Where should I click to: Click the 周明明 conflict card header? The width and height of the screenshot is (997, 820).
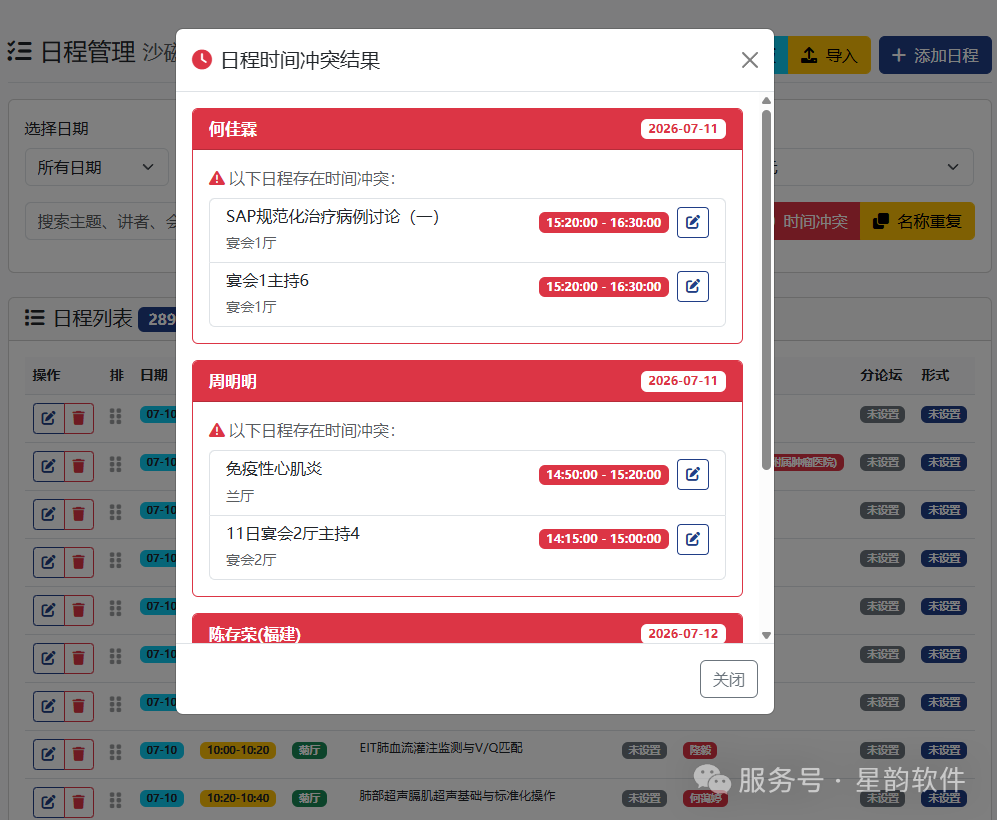pos(467,381)
